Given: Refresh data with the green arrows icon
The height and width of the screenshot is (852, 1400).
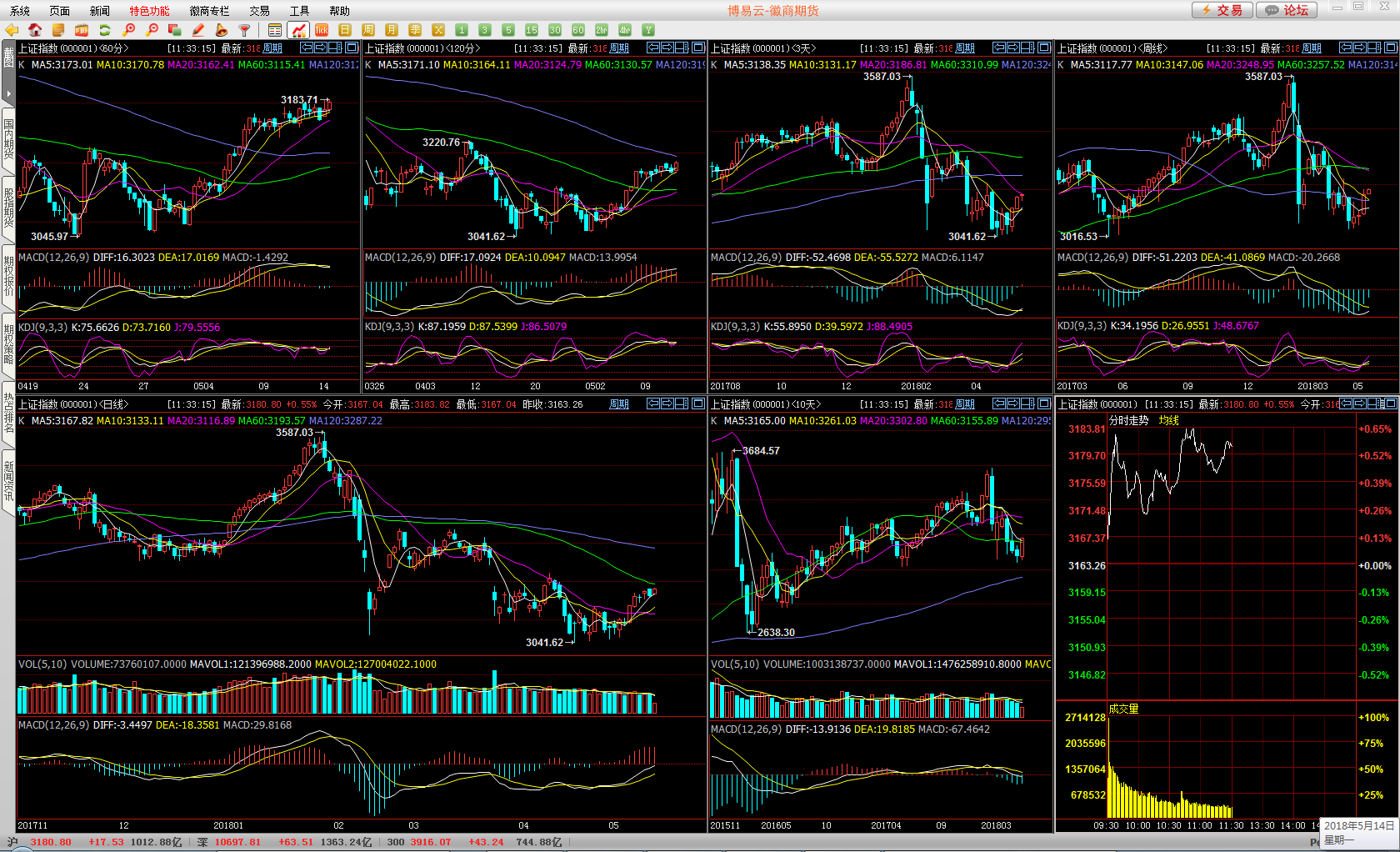Looking at the screenshot, I should (x=105, y=30).
